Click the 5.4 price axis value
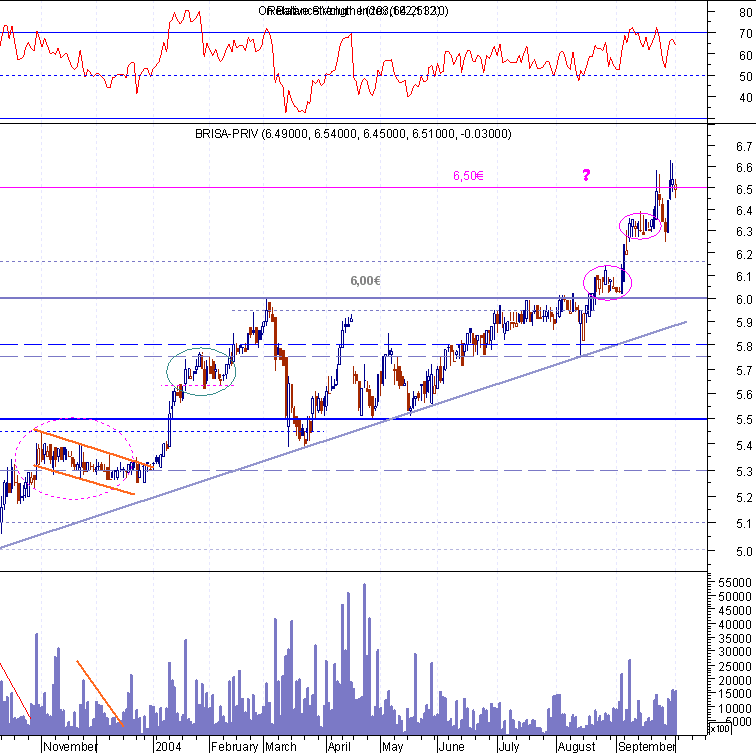 click(744, 445)
